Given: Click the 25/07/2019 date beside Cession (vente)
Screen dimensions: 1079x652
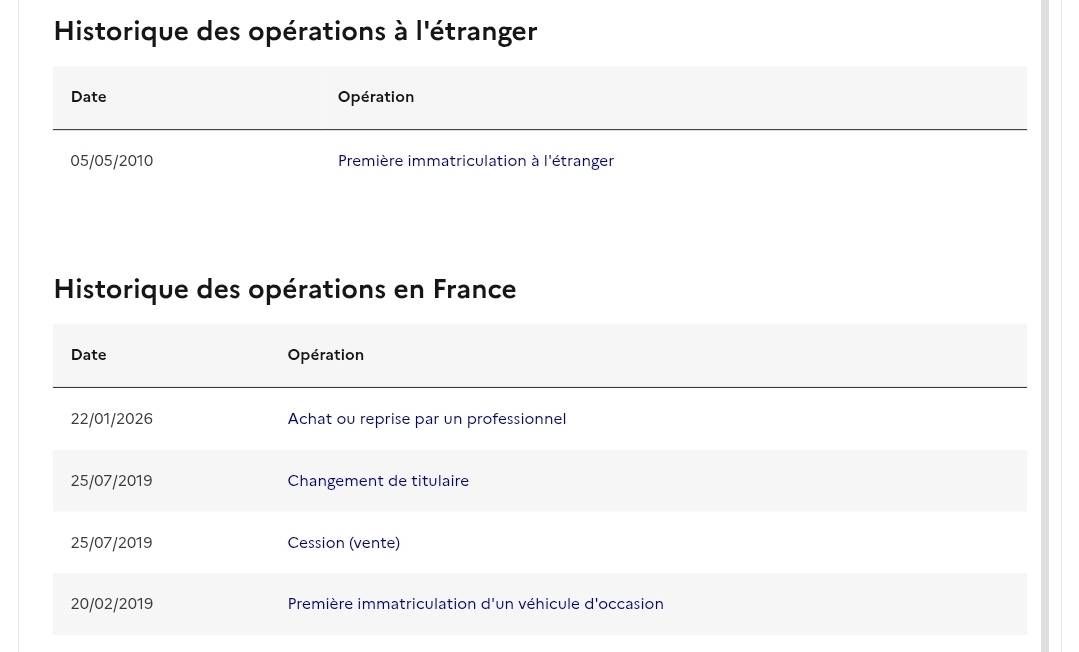Looking at the screenshot, I should pos(111,543).
